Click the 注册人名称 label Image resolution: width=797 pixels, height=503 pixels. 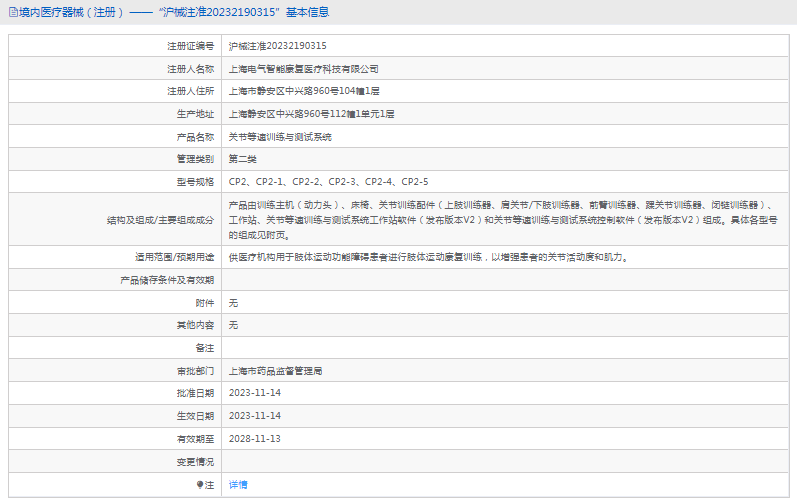click(x=191, y=69)
